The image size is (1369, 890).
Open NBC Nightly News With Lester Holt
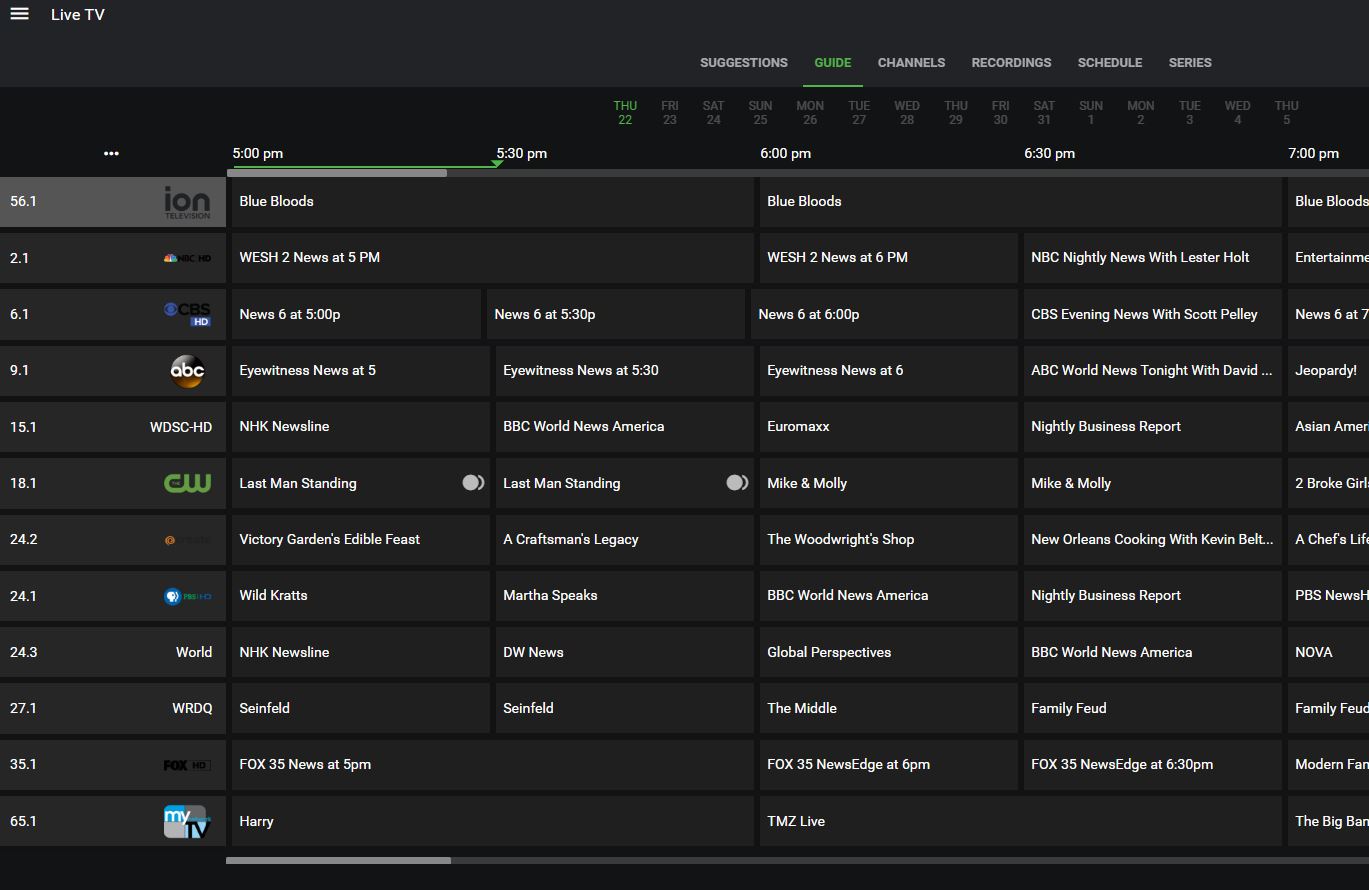[1152, 257]
